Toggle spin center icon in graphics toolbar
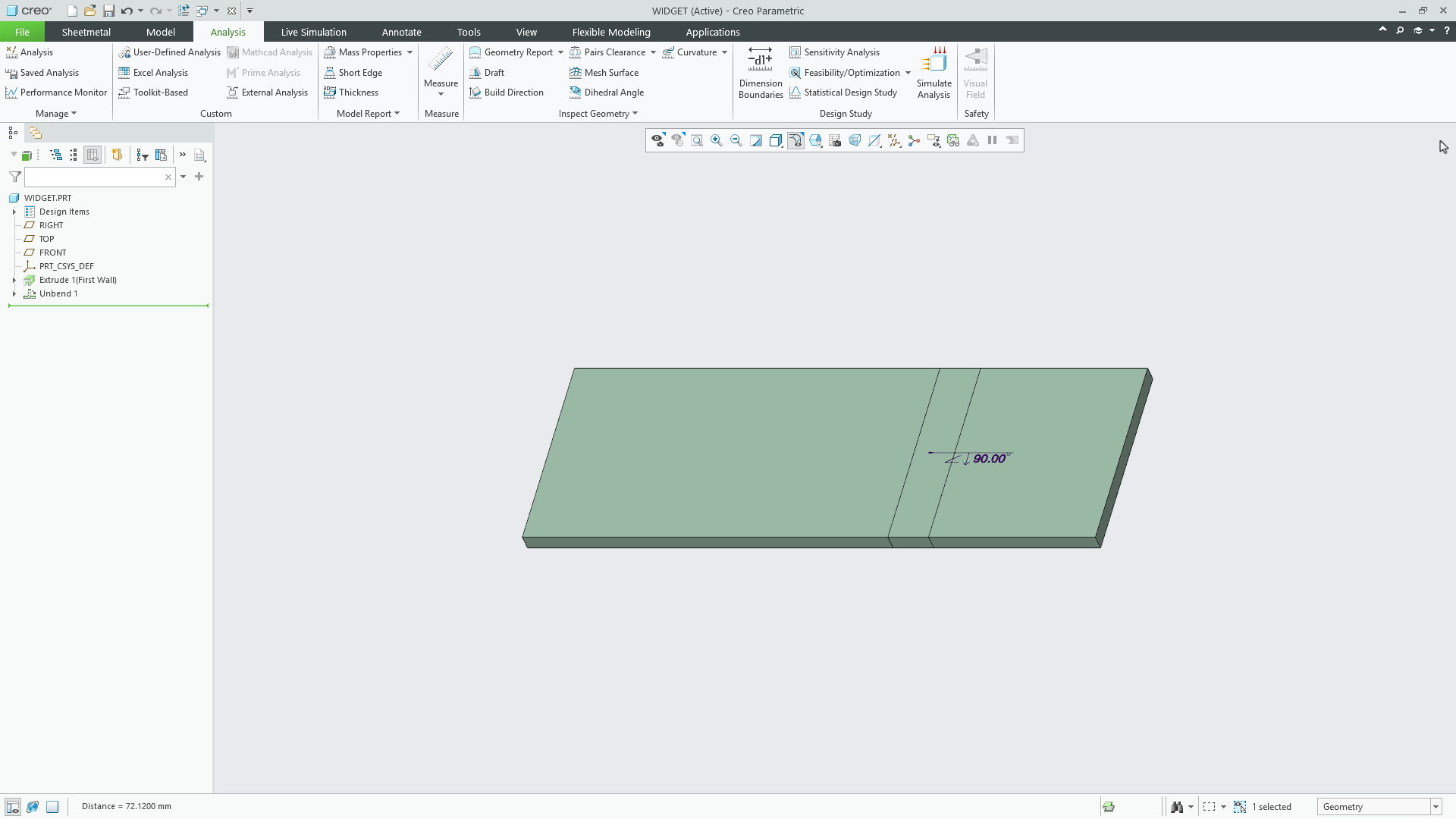The width and height of the screenshot is (1456, 819). tap(914, 140)
